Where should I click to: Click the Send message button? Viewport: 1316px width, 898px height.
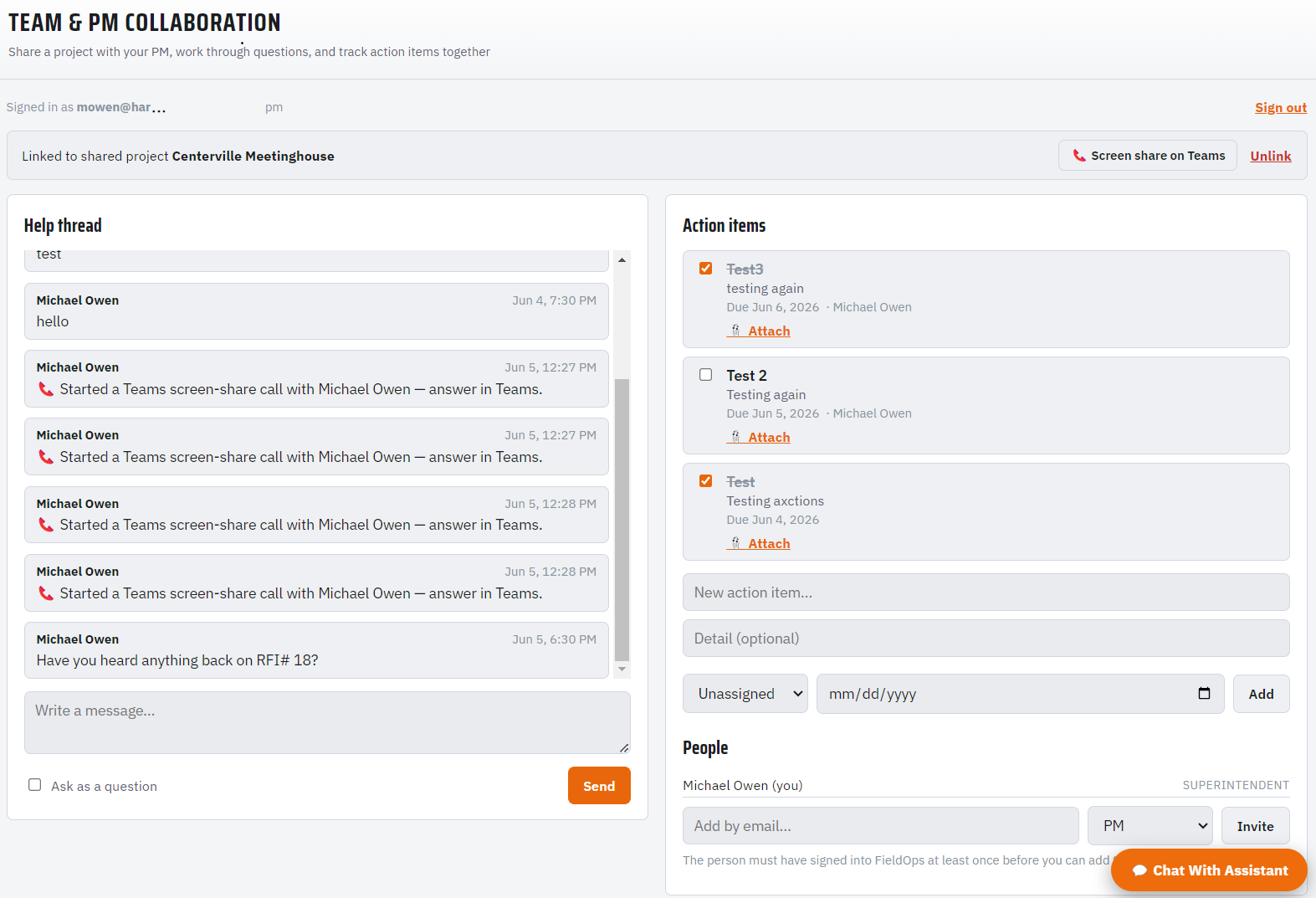599,786
